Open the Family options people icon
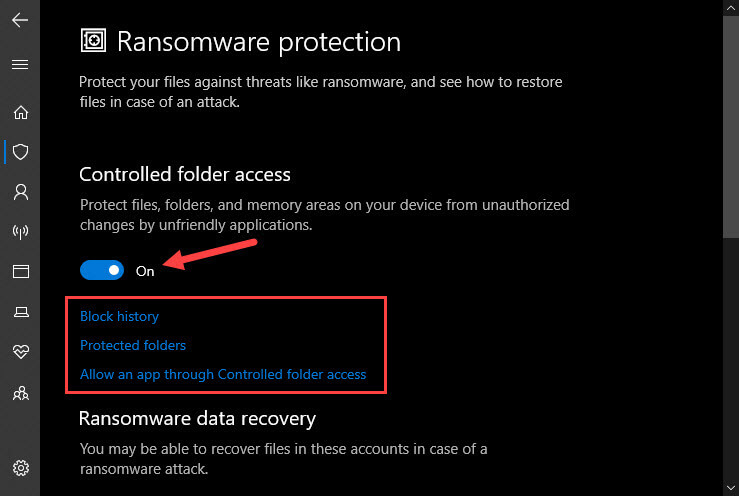The image size is (739, 496). tap(20, 393)
